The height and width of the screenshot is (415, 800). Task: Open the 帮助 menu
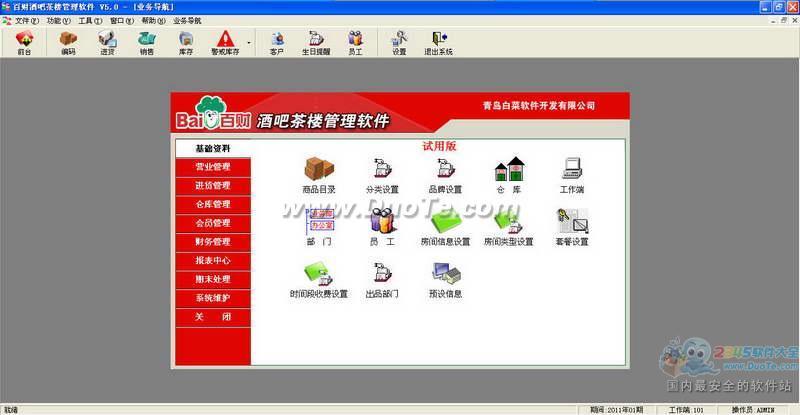click(x=153, y=21)
